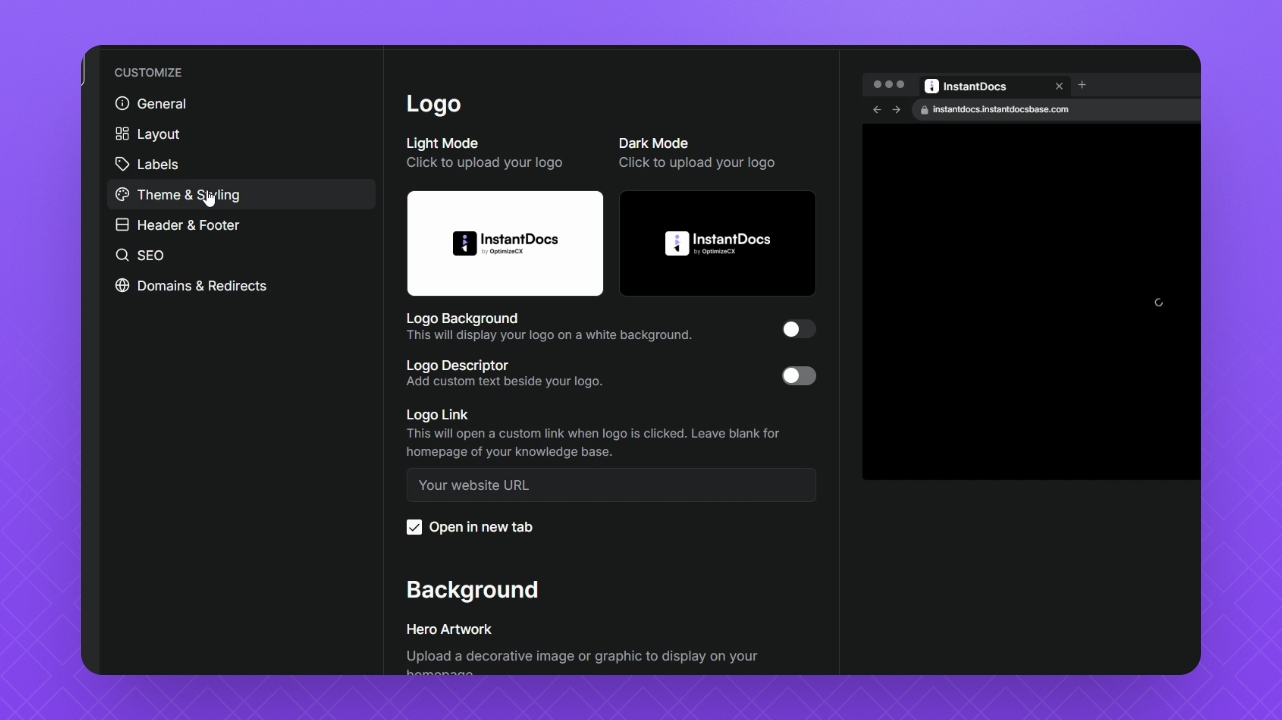Click the Domains & Redirects globe icon
The height and width of the screenshot is (720, 1282).
click(x=122, y=286)
